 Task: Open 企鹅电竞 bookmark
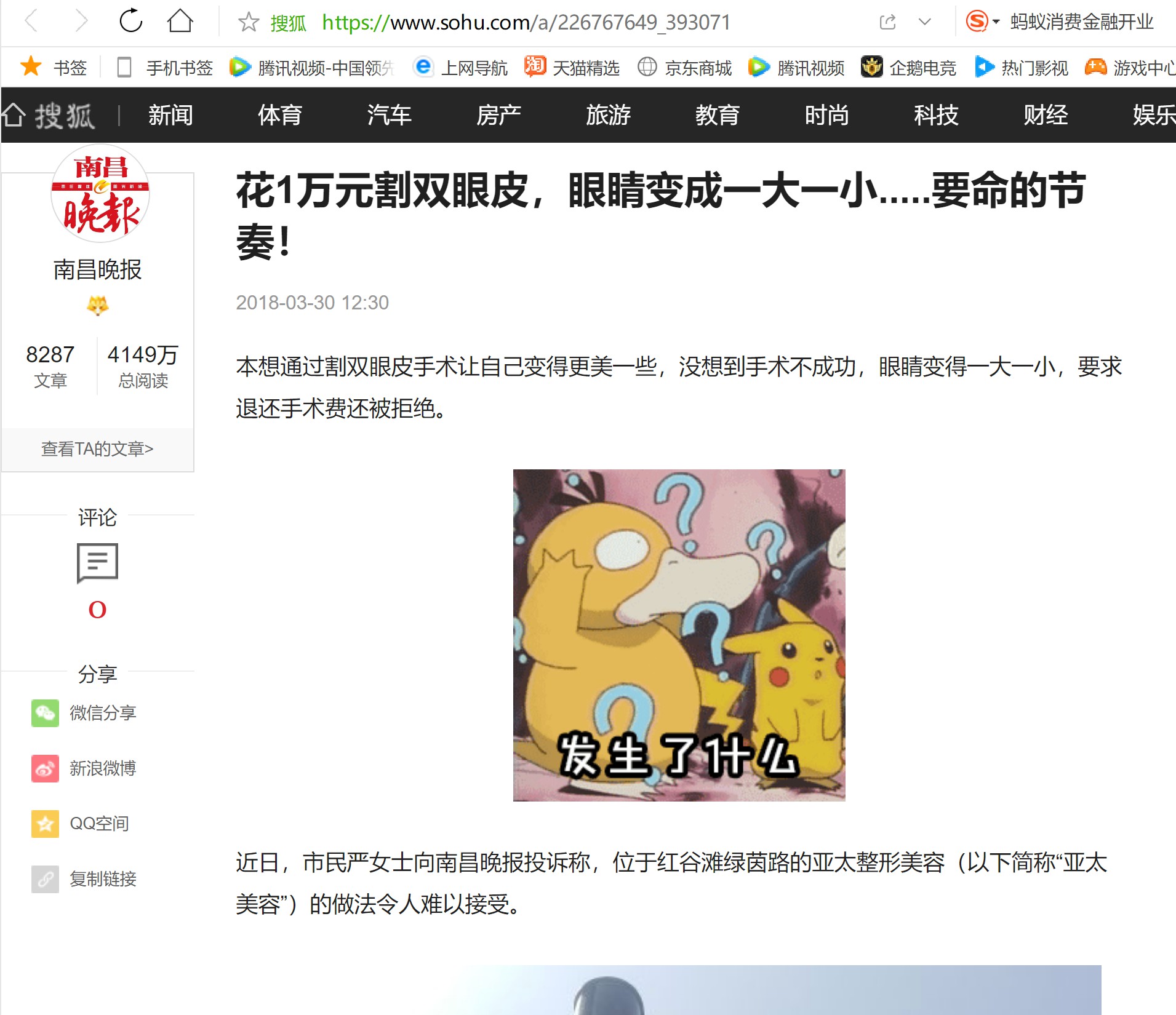point(908,67)
